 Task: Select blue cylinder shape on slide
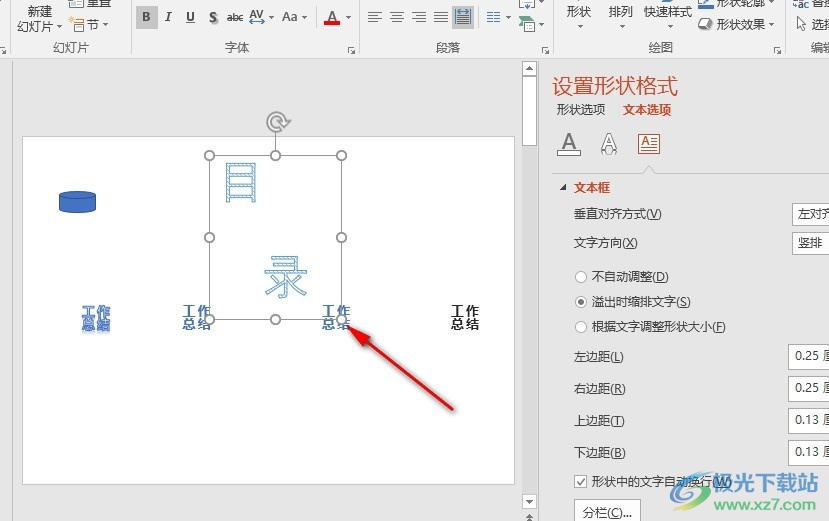pyautogui.click(x=77, y=202)
